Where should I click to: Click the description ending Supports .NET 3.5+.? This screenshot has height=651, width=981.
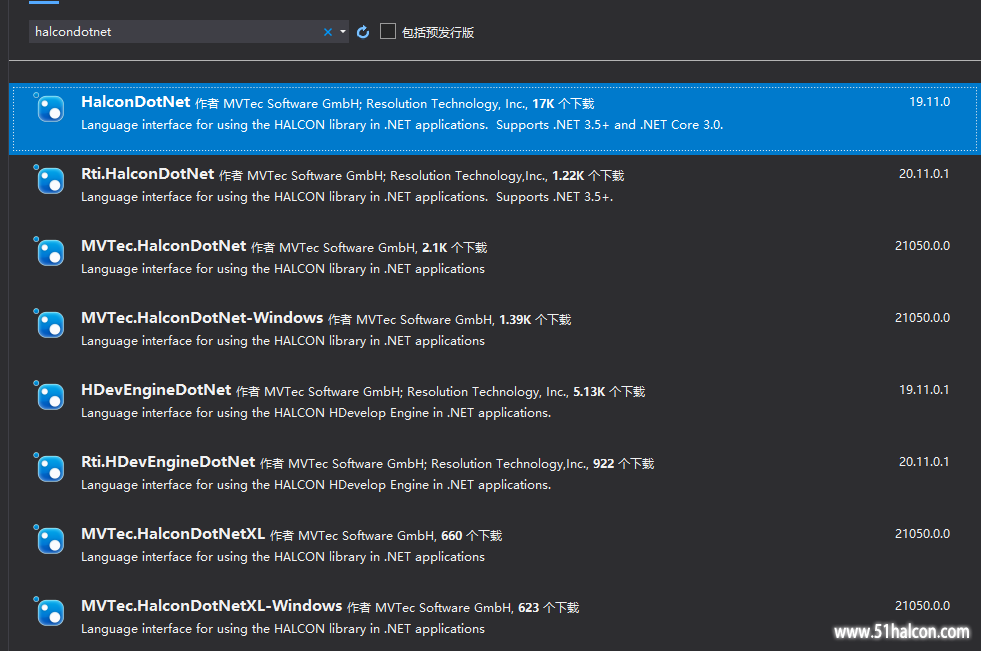347,197
